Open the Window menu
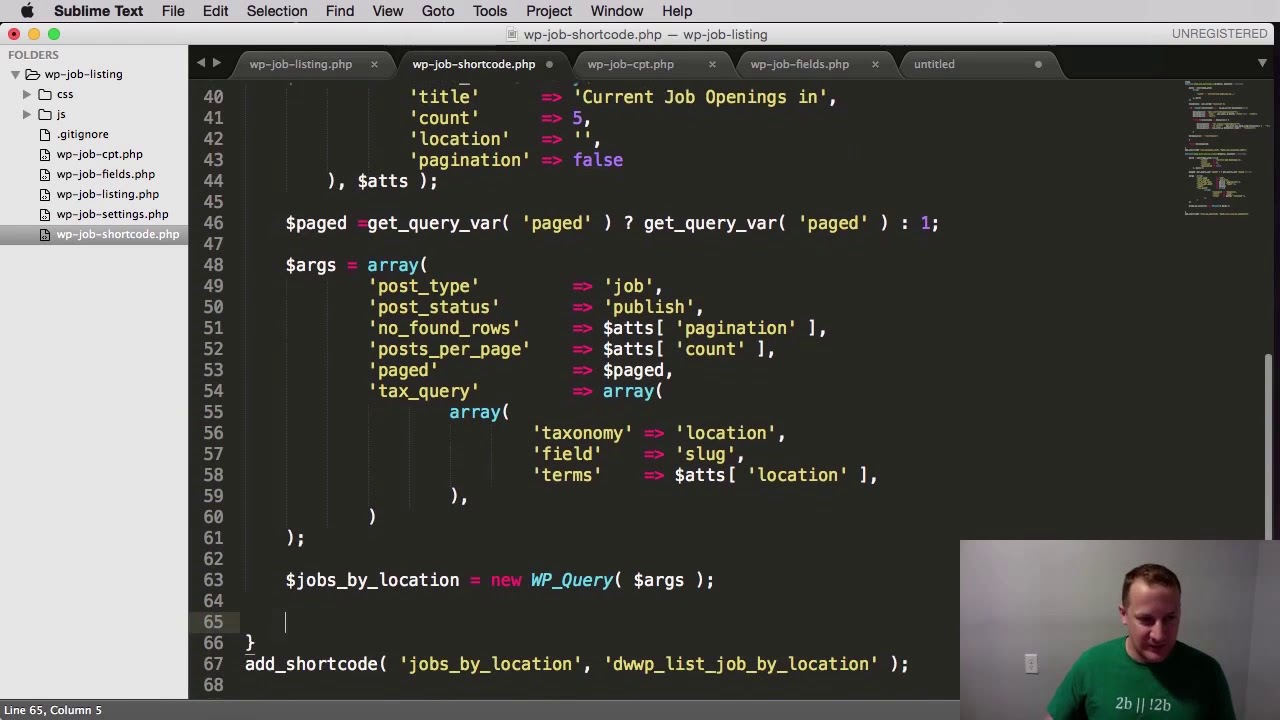Viewport: 1280px width, 720px height. point(617,11)
